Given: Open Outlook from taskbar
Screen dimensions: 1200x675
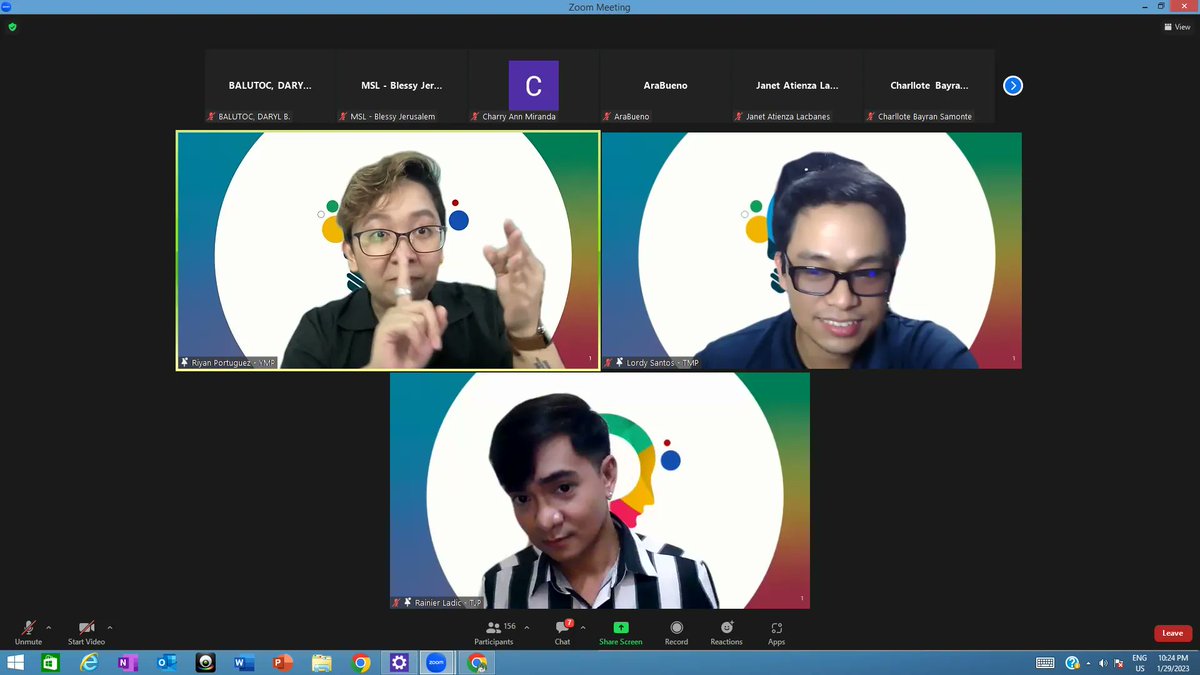Looking at the screenshot, I should [x=166, y=662].
